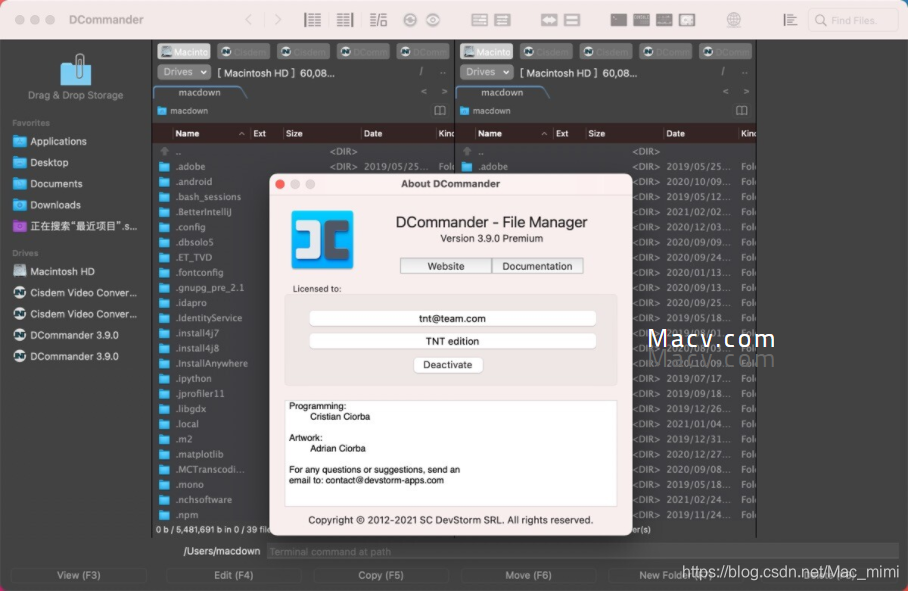909x591 pixels.
Task: Click the Edit (F4) bottom button
Action: (x=234, y=575)
